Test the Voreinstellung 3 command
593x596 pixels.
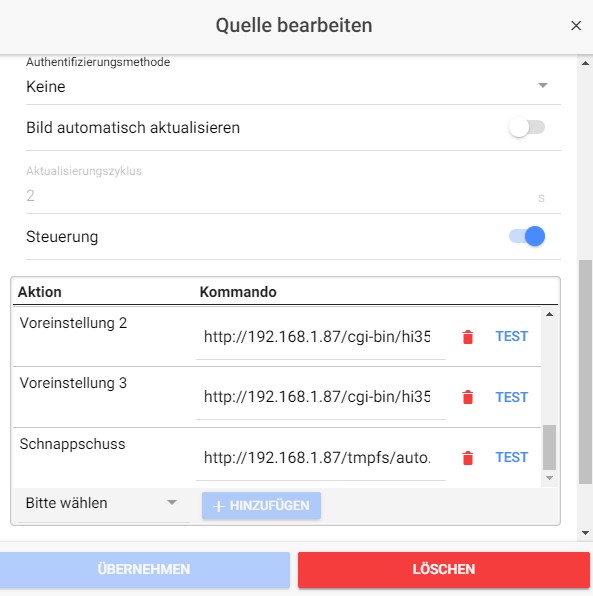tap(512, 397)
